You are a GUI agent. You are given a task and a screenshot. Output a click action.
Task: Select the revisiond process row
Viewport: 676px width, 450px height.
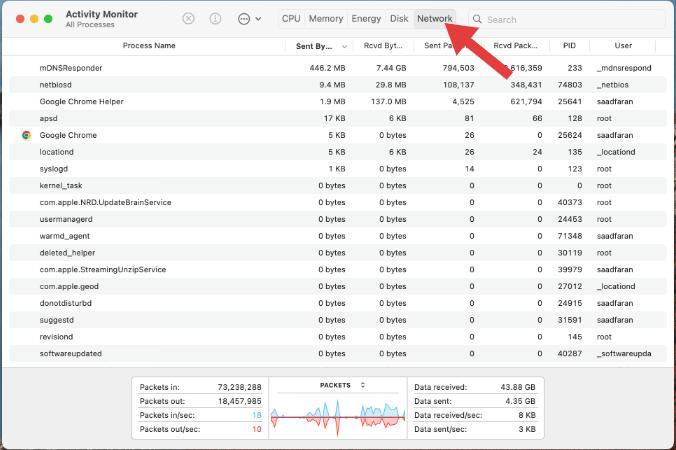coord(338,337)
